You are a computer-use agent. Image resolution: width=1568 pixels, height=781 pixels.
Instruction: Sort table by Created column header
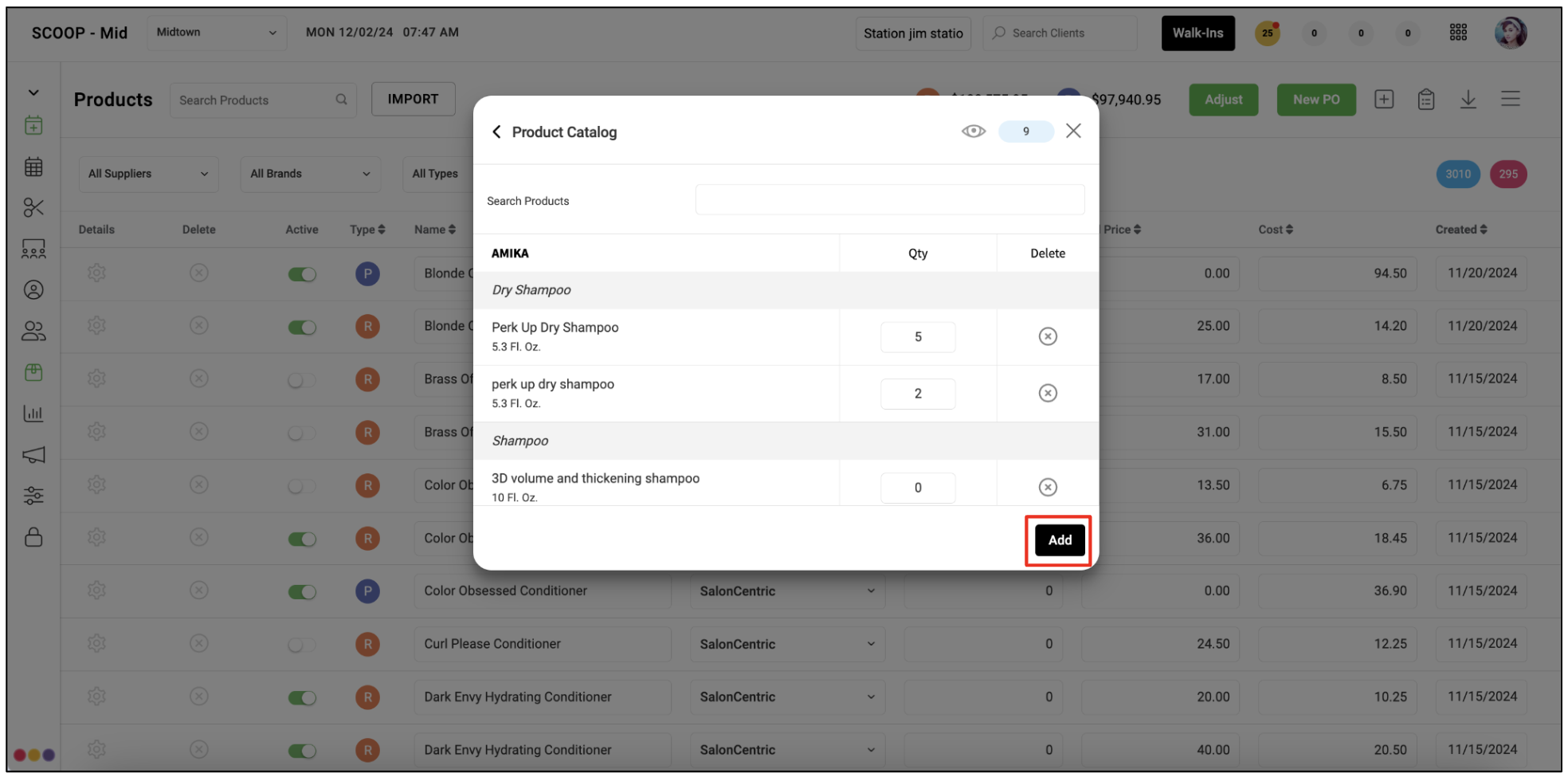[x=1461, y=230]
